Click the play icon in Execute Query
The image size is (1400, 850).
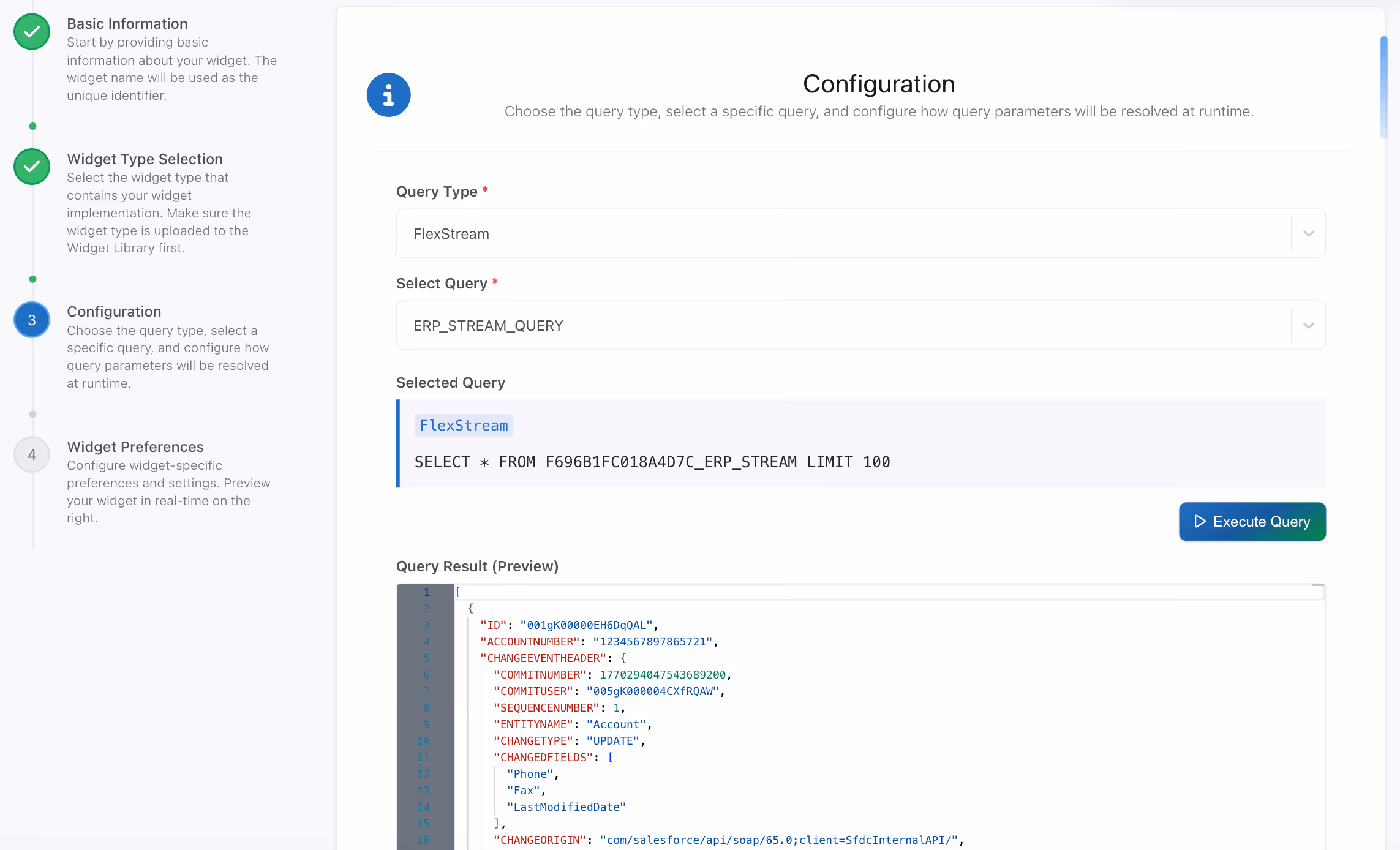[1200, 521]
